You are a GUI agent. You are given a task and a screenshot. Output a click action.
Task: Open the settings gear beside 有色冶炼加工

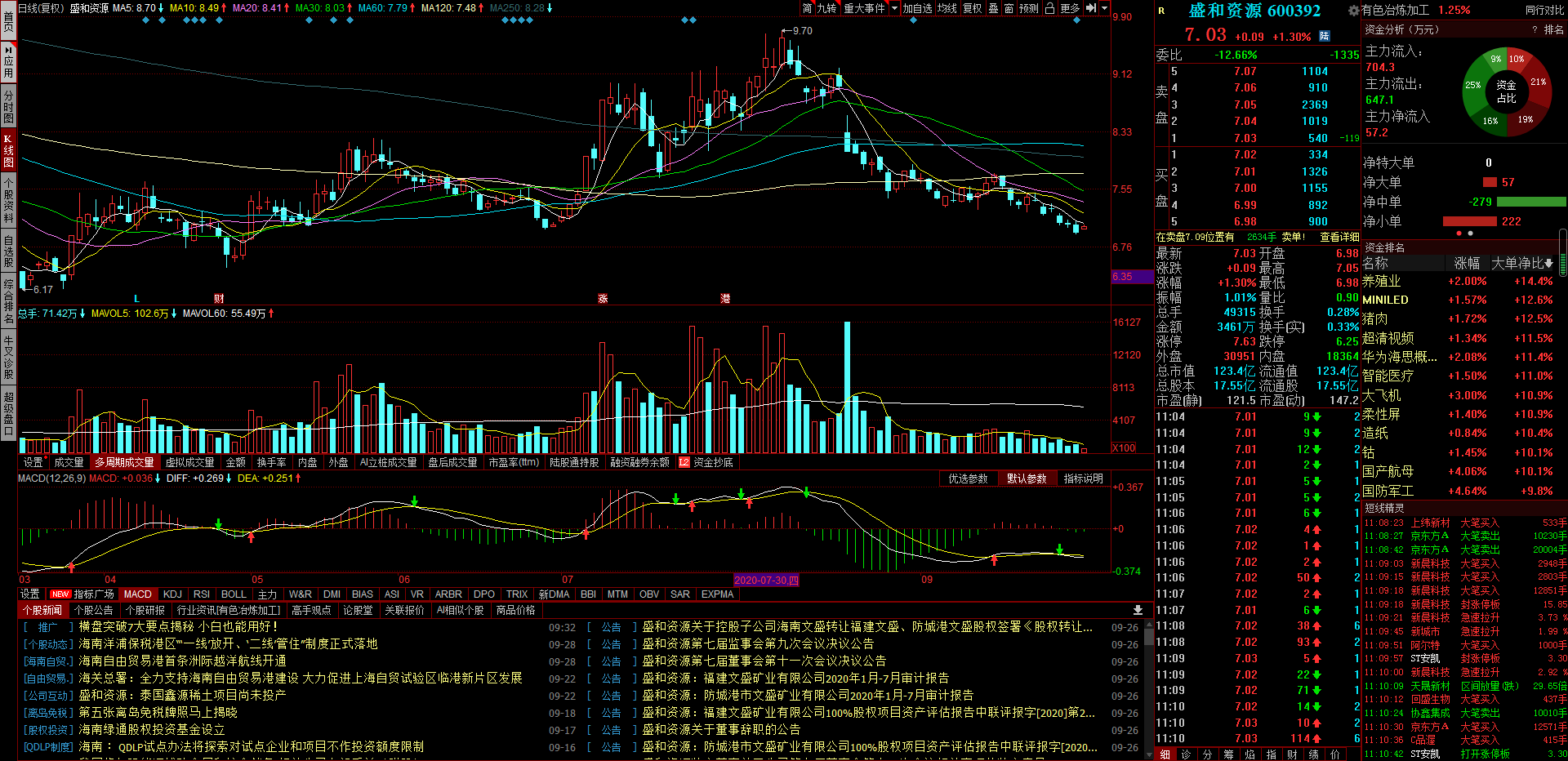(1353, 11)
